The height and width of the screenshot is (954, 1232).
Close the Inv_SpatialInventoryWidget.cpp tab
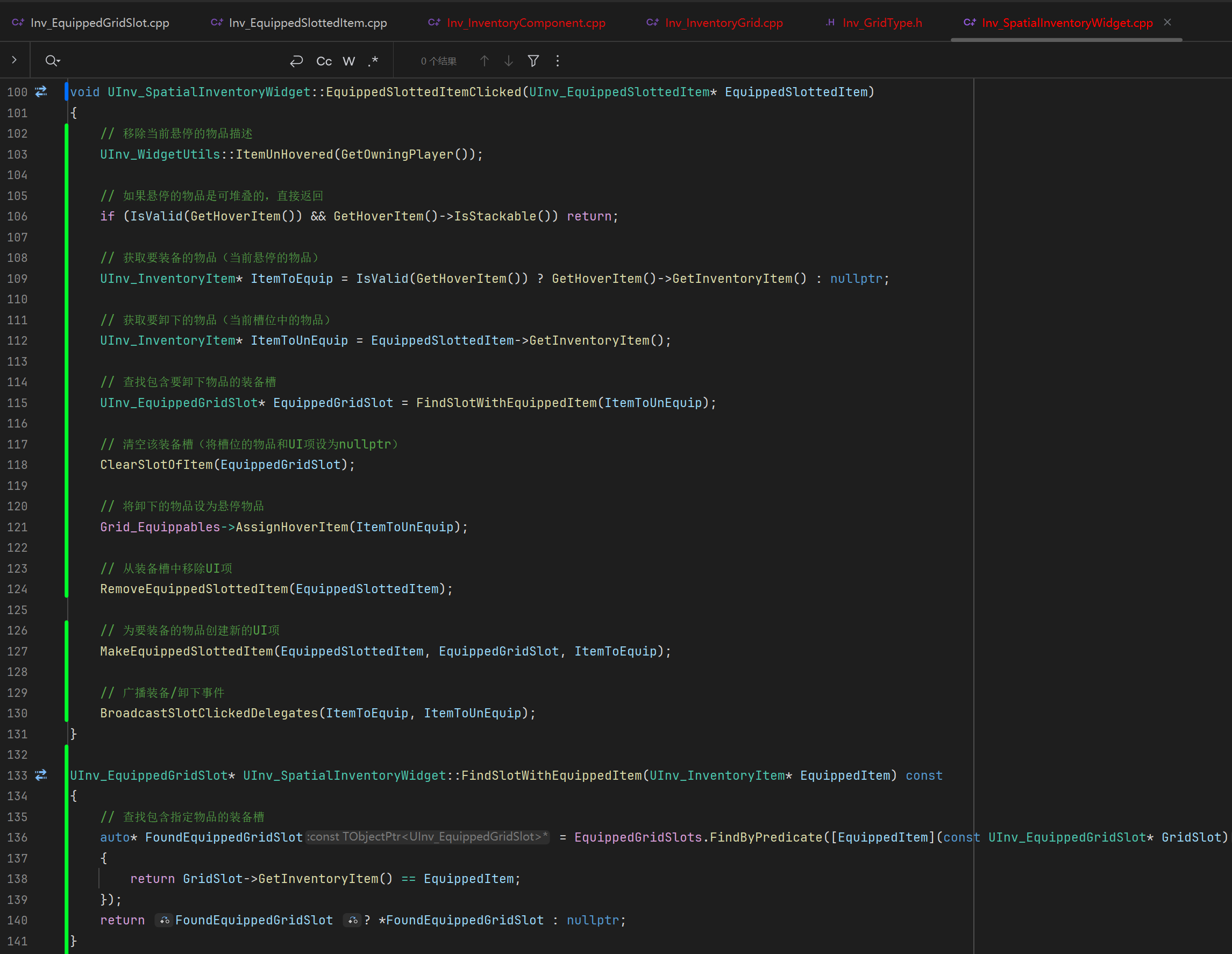1167,23
